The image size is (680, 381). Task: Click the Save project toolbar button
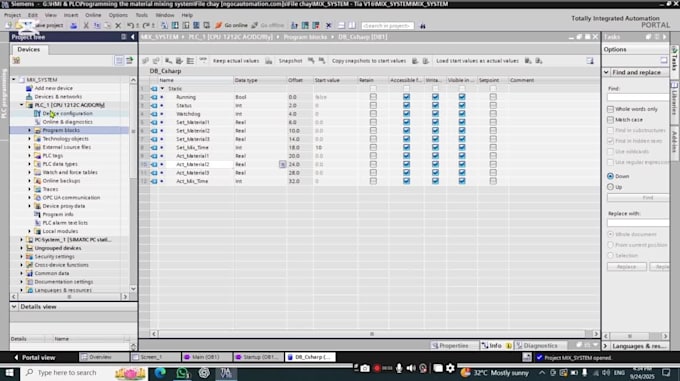point(47,26)
